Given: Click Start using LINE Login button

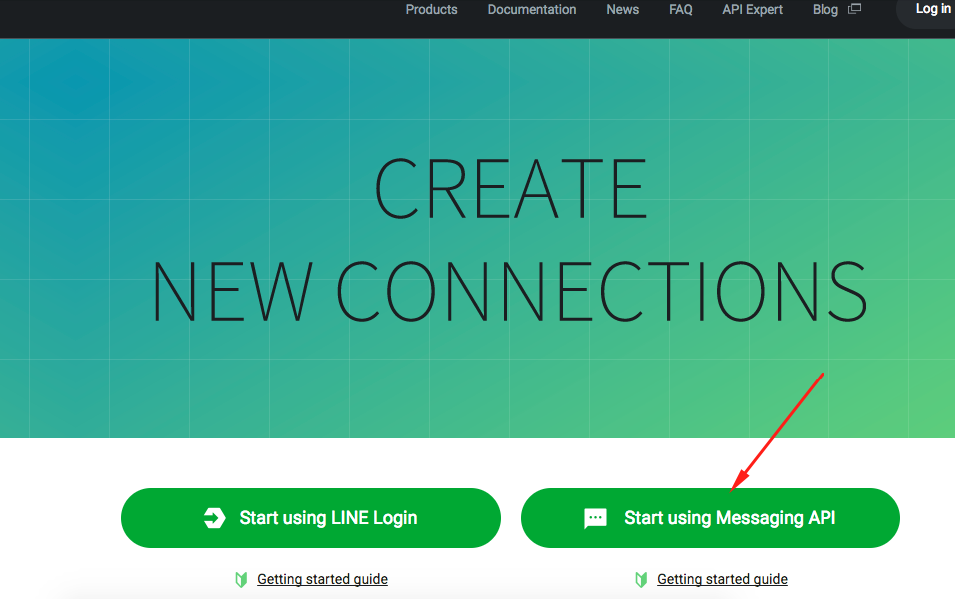Looking at the screenshot, I should (x=311, y=518).
